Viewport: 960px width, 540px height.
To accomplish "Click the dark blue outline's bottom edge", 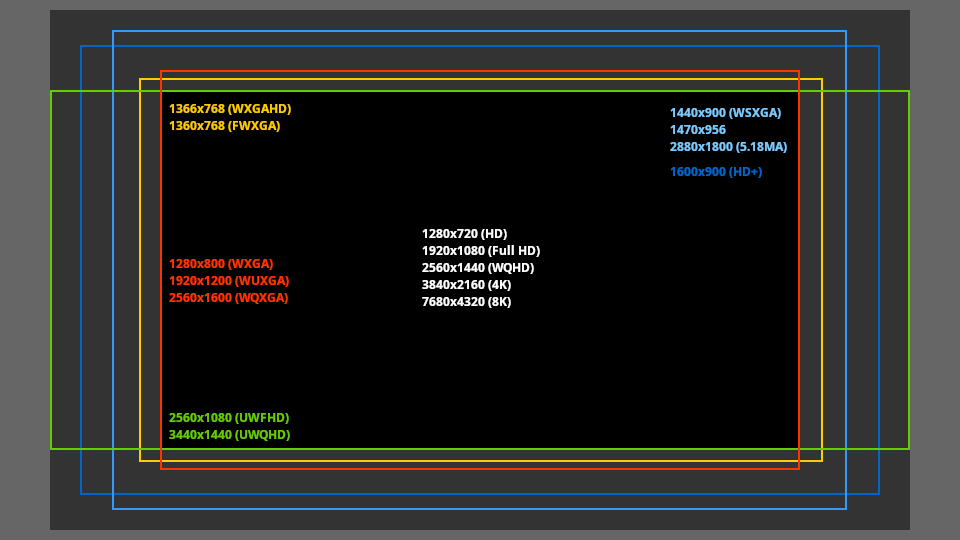I will pyautogui.click(x=480, y=494).
